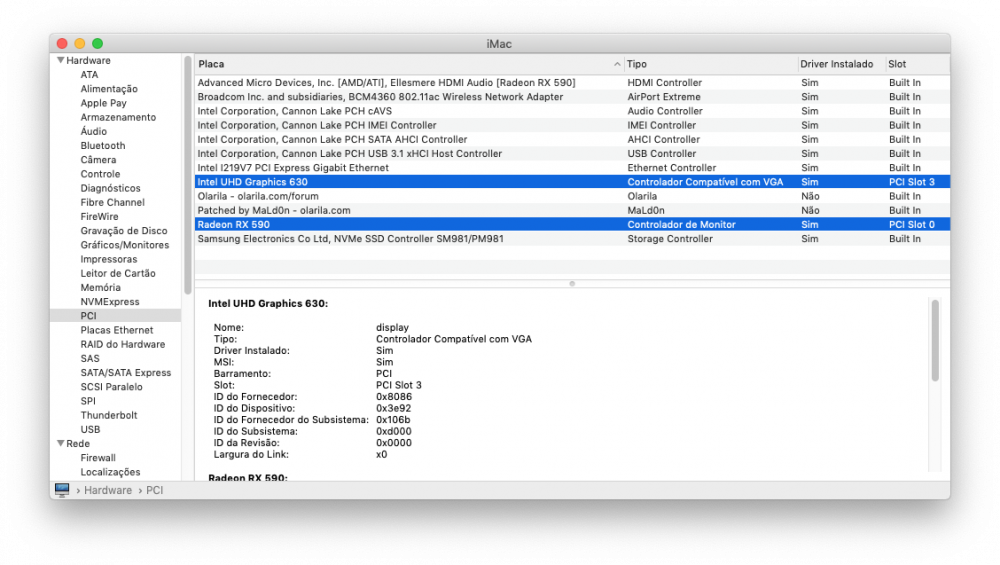This screenshot has height=565, width=1000.
Task: Select SCSI Paralelo in the sidebar
Action: pos(111,386)
